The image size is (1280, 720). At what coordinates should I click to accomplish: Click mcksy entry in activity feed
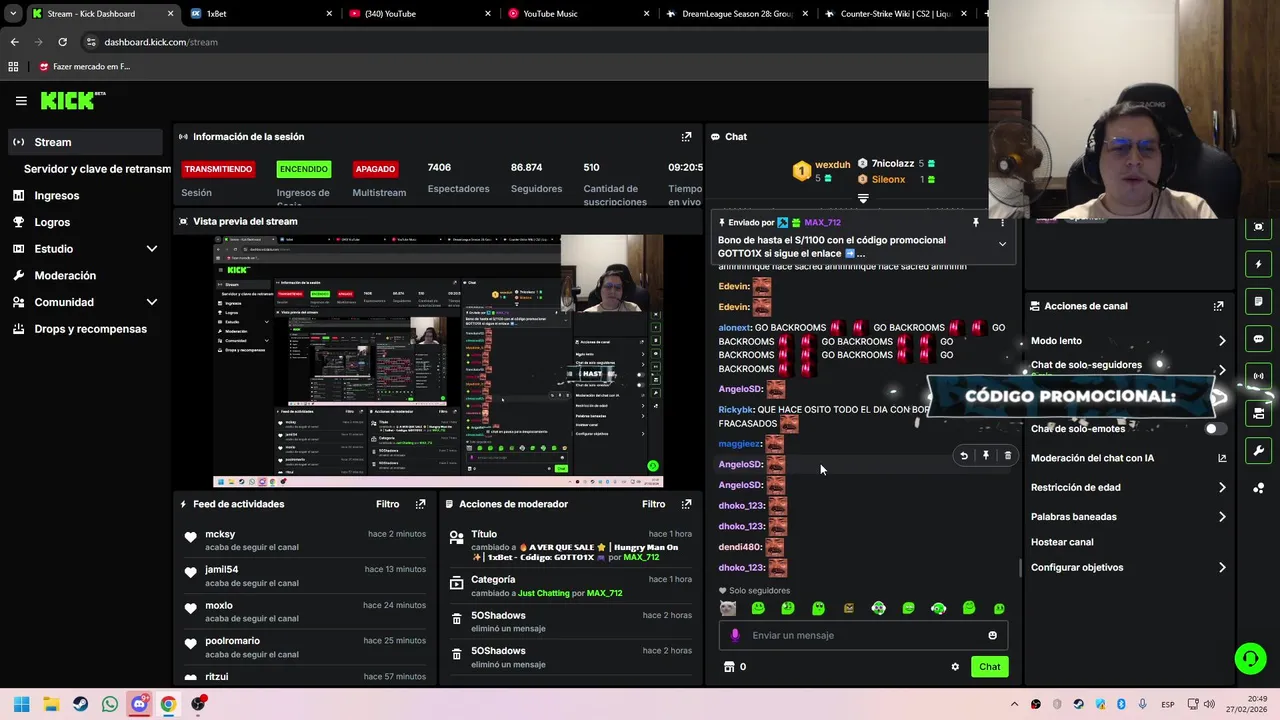click(304, 540)
